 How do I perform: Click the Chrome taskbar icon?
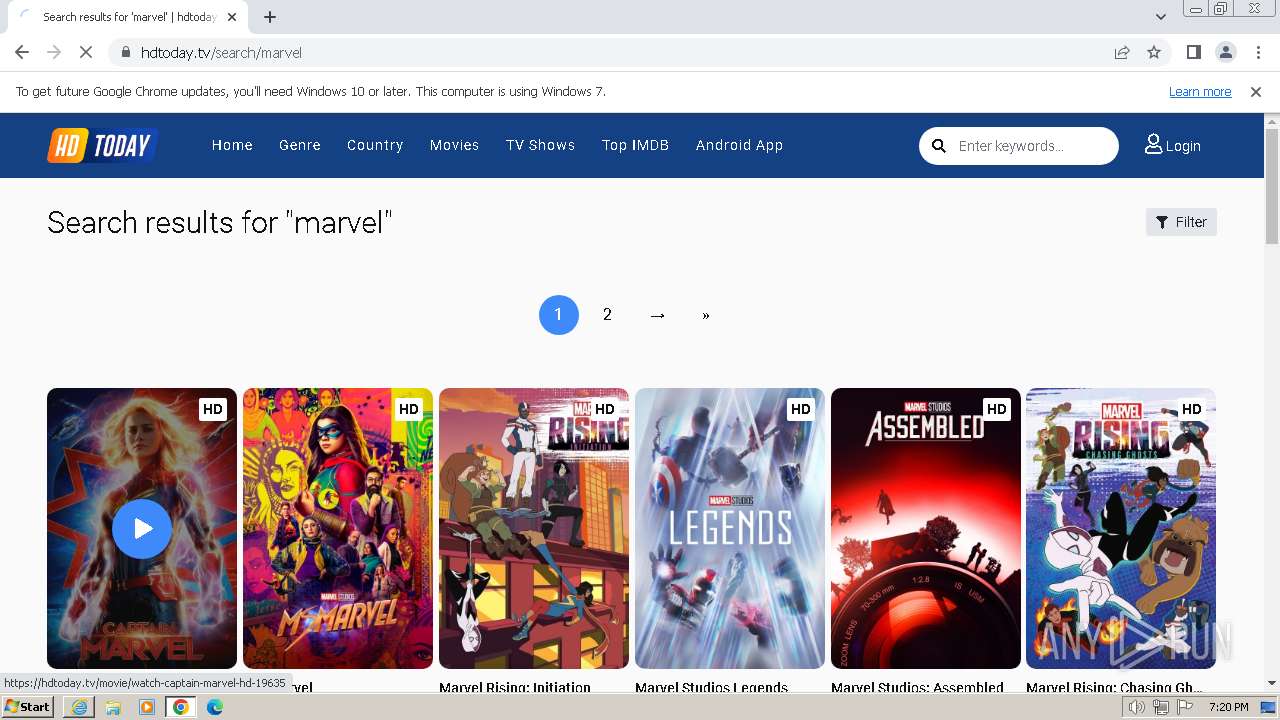pos(181,707)
